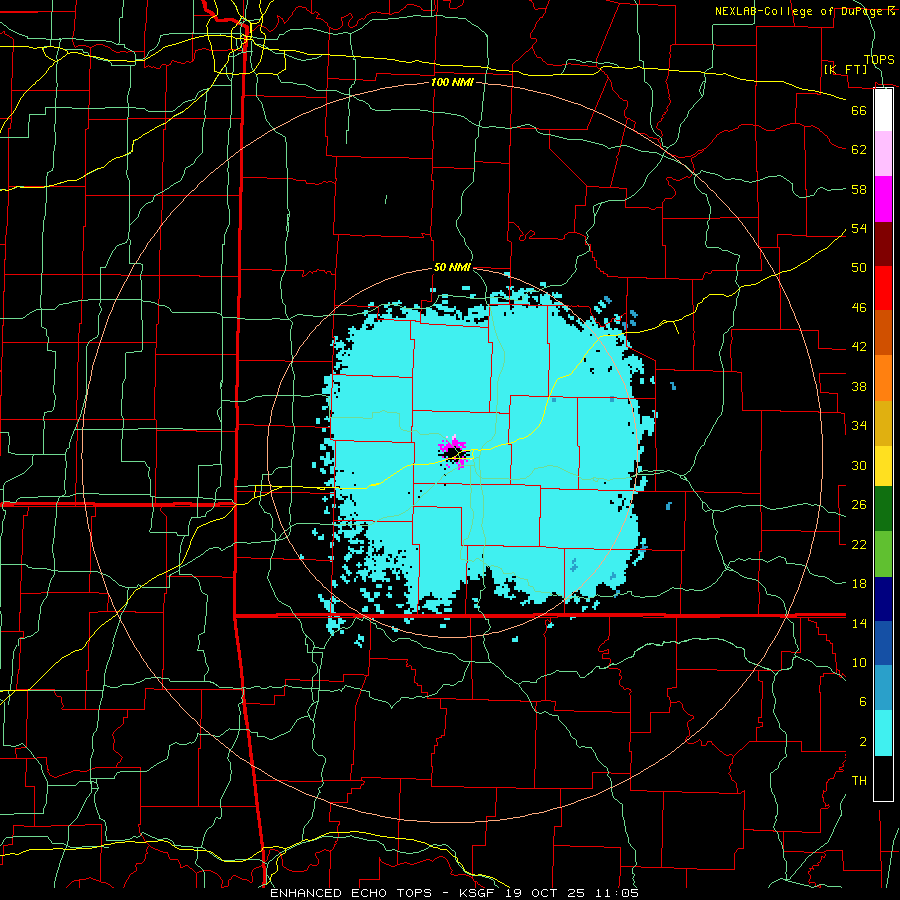Click the white swatch in the tops legend
Image resolution: width=900 pixels, height=900 pixels.
click(x=883, y=110)
